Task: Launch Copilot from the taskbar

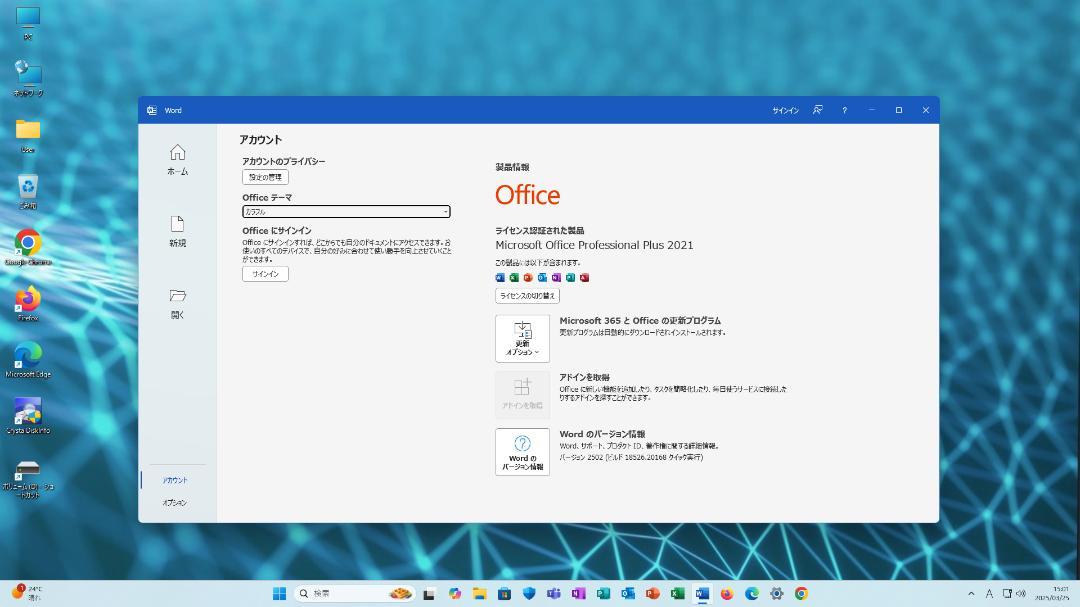Action: [x=455, y=593]
